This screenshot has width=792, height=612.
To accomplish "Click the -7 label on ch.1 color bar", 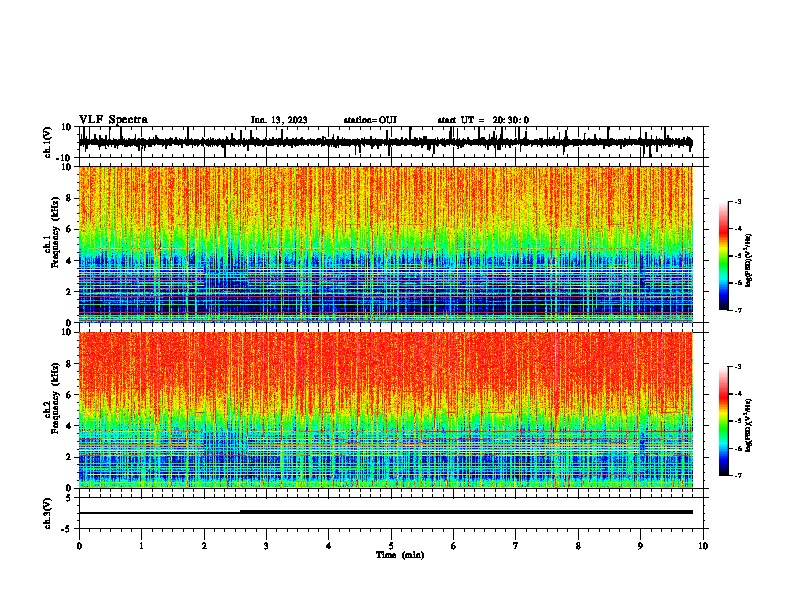I will 737,310.
